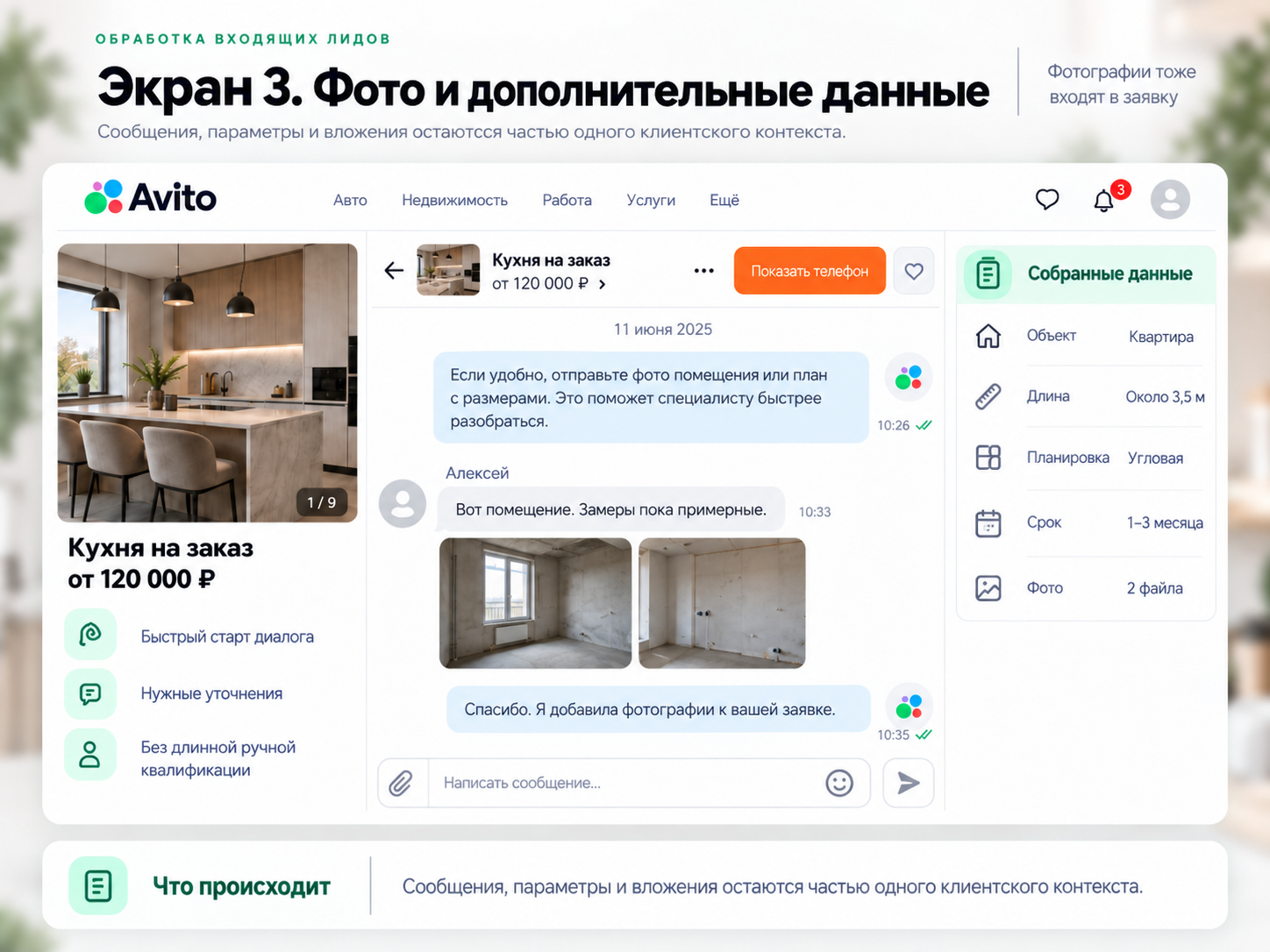This screenshot has width=1270, height=952.
Task: Click the Квартира value
Action: pyautogui.click(x=1161, y=337)
